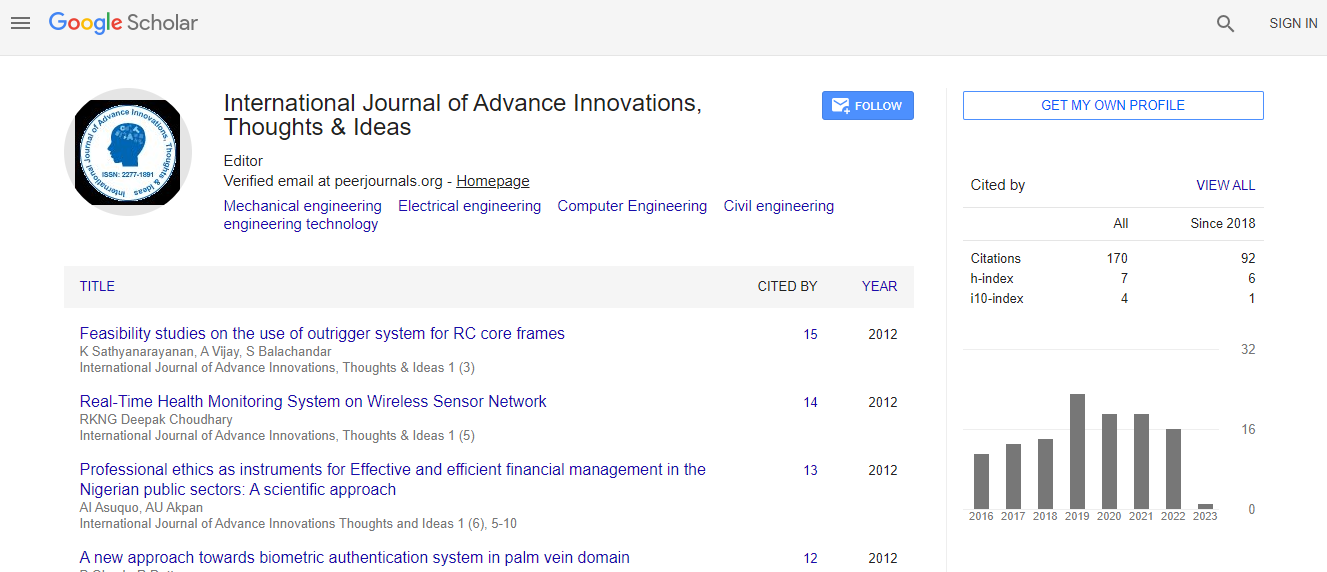Image resolution: width=1327 pixels, height=572 pixels.
Task: Click the 2019 bar in citations chart
Action: pos(1077,451)
